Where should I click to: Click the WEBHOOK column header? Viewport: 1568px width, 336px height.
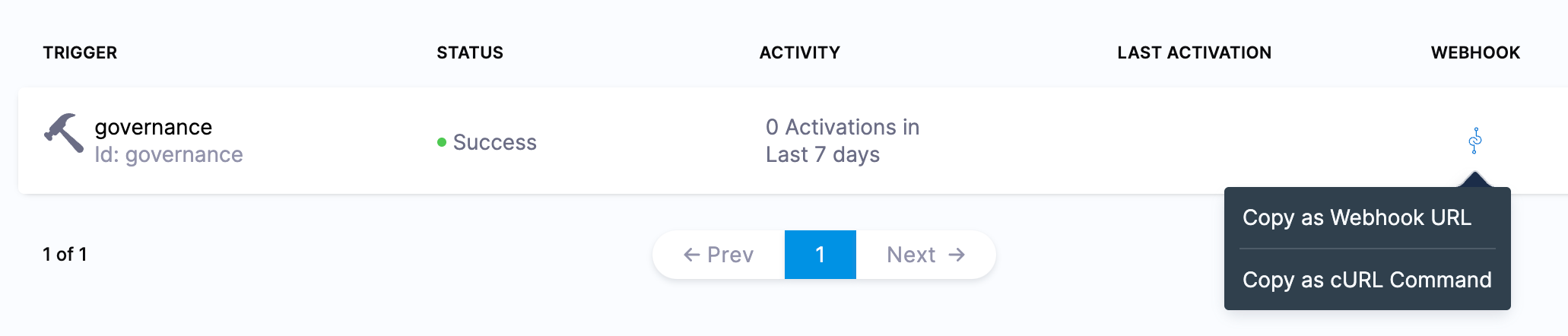[x=1475, y=52]
